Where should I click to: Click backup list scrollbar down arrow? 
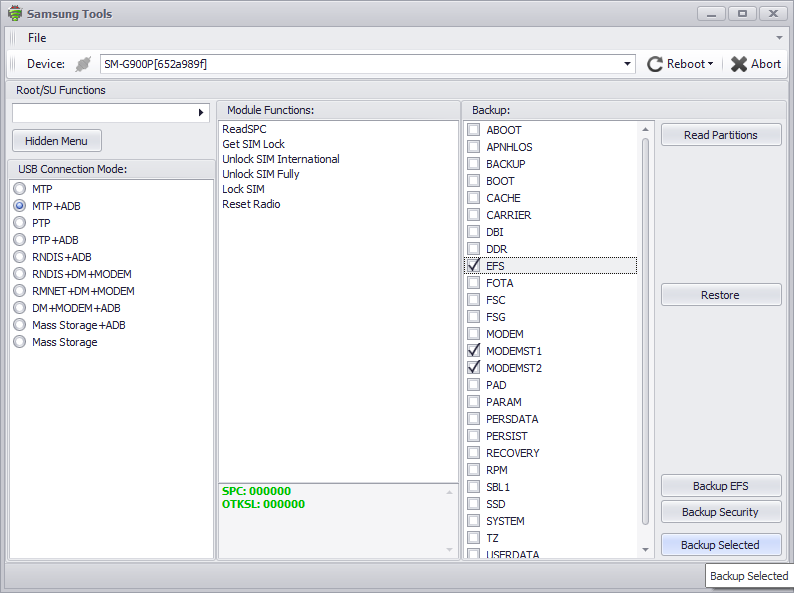645,549
